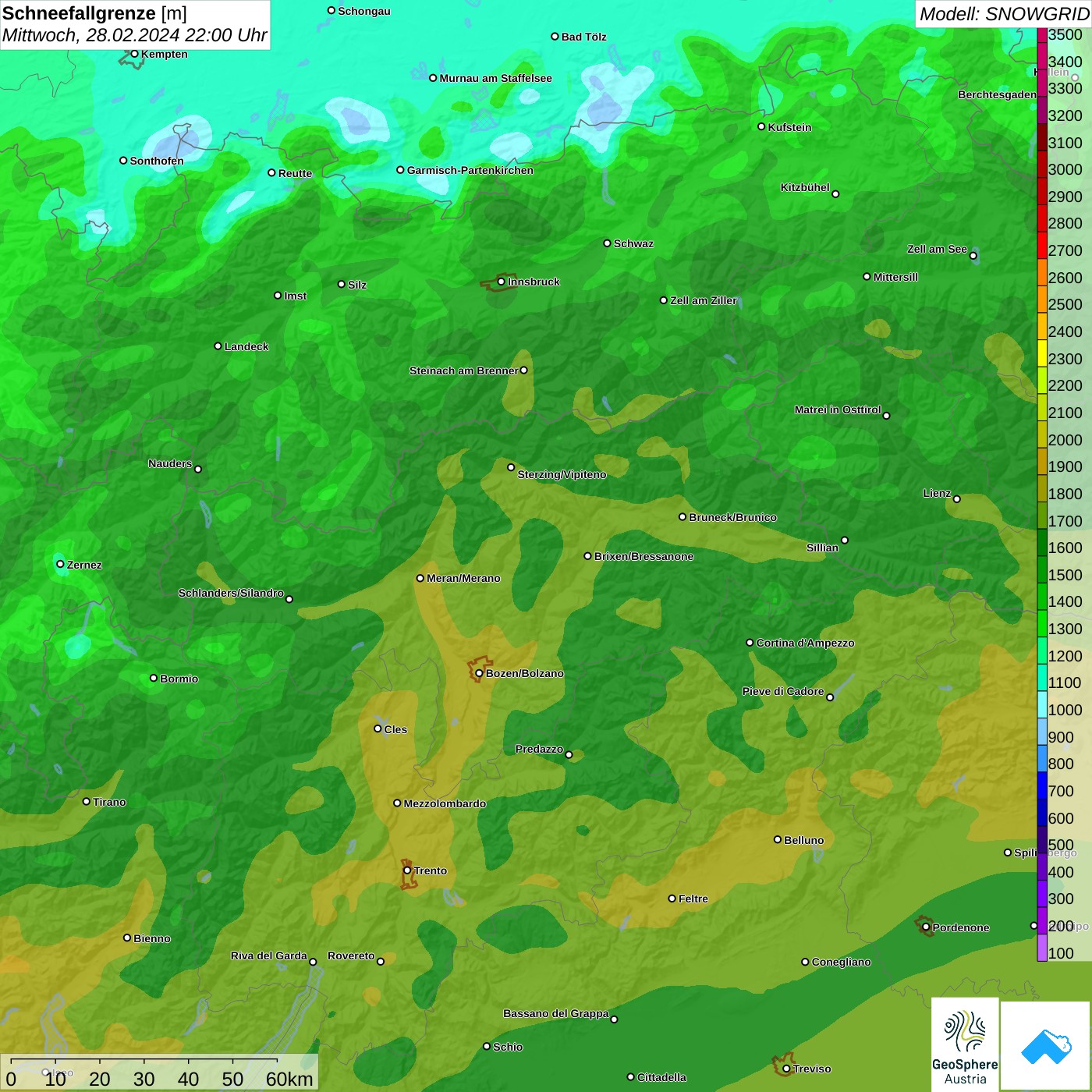
Task: Click the Trento city marker
Action: (x=407, y=870)
